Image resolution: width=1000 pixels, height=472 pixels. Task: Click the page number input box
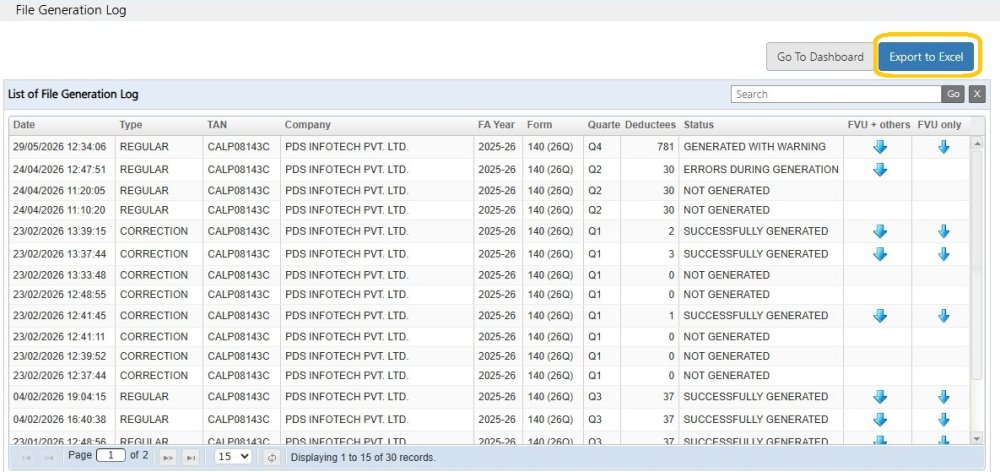[111, 456]
